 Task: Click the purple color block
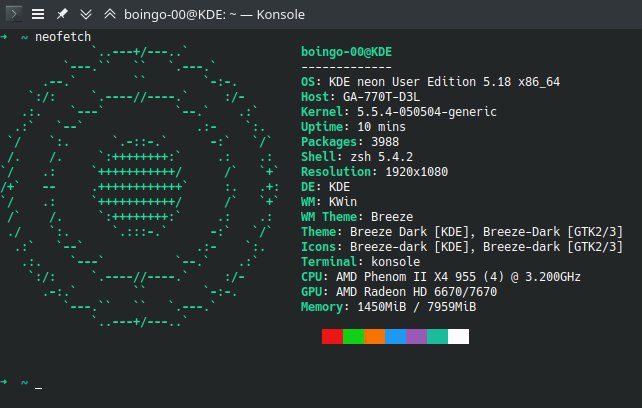(x=416, y=336)
